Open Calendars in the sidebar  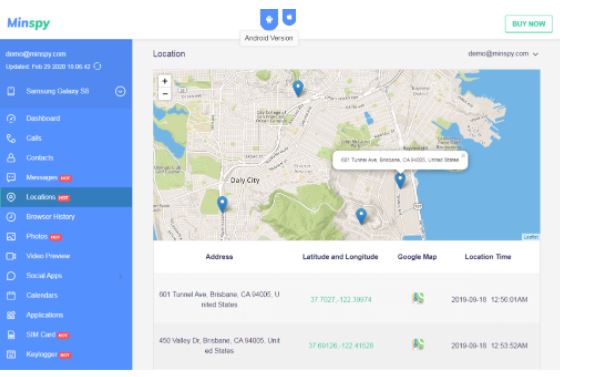42,295
